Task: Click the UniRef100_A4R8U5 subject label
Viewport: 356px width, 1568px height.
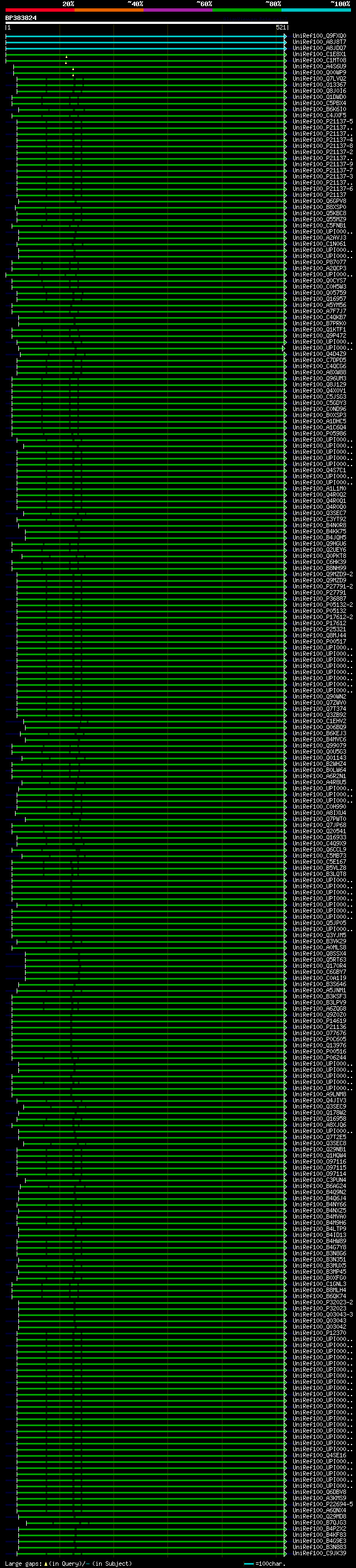Action: click(x=319, y=782)
